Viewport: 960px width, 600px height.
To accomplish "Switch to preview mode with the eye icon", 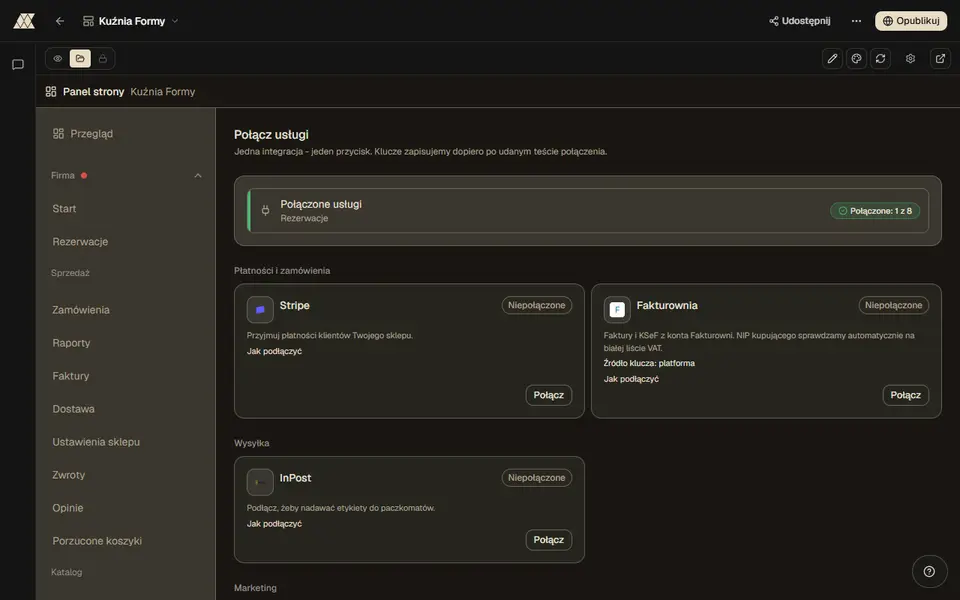I will (x=58, y=59).
